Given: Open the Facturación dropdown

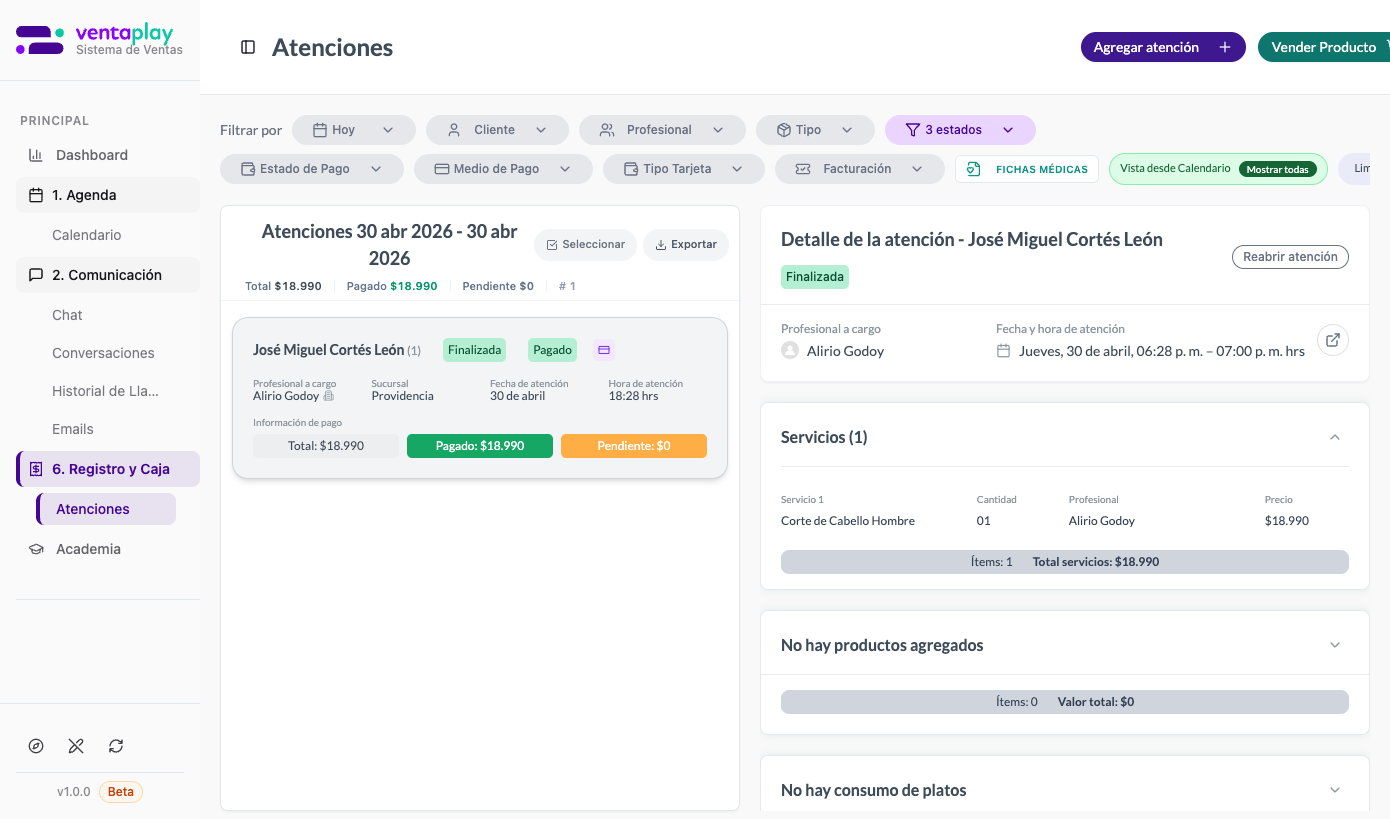Looking at the screenshot, I should (x=860, y=169).
